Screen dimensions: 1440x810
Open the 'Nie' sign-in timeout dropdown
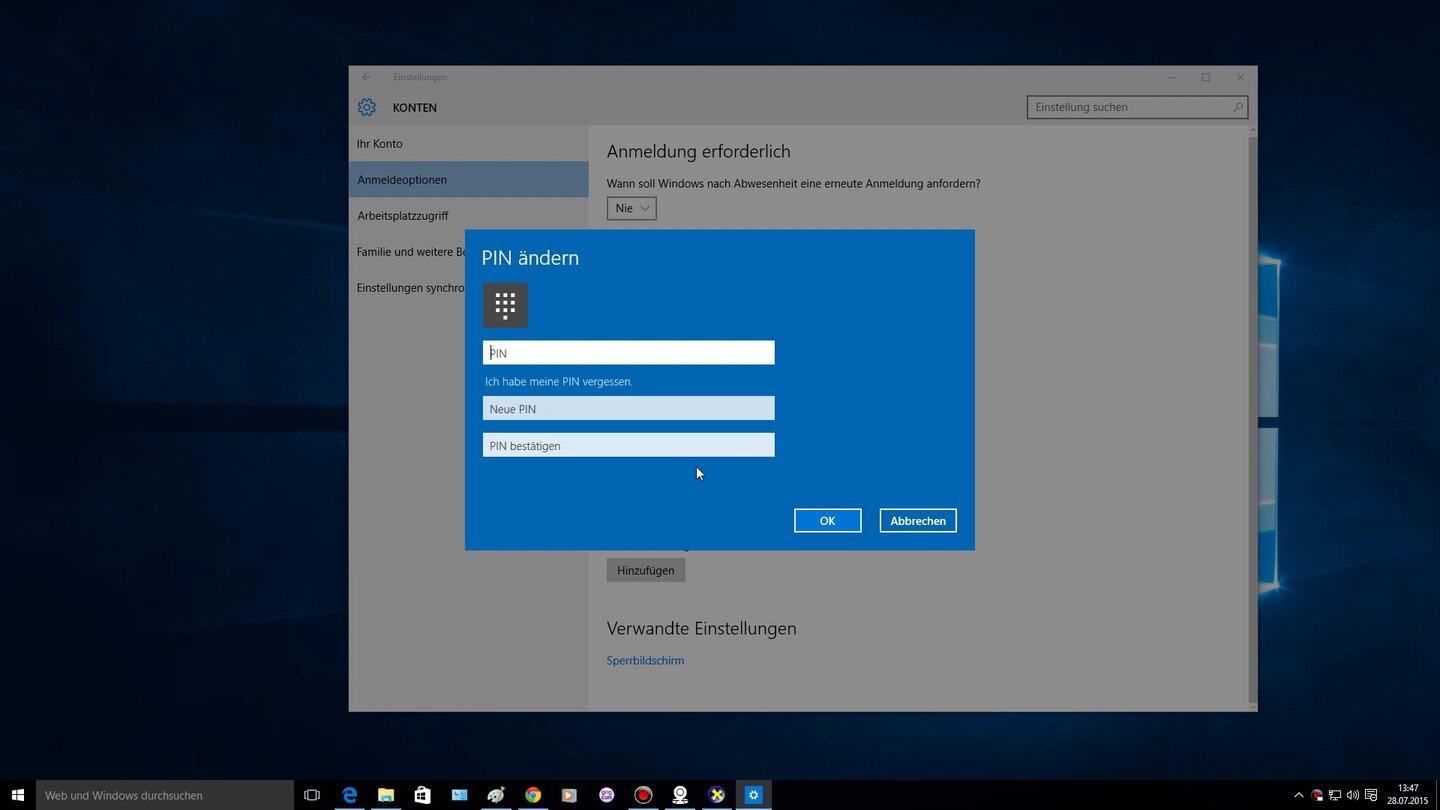[x=632, y=208]
